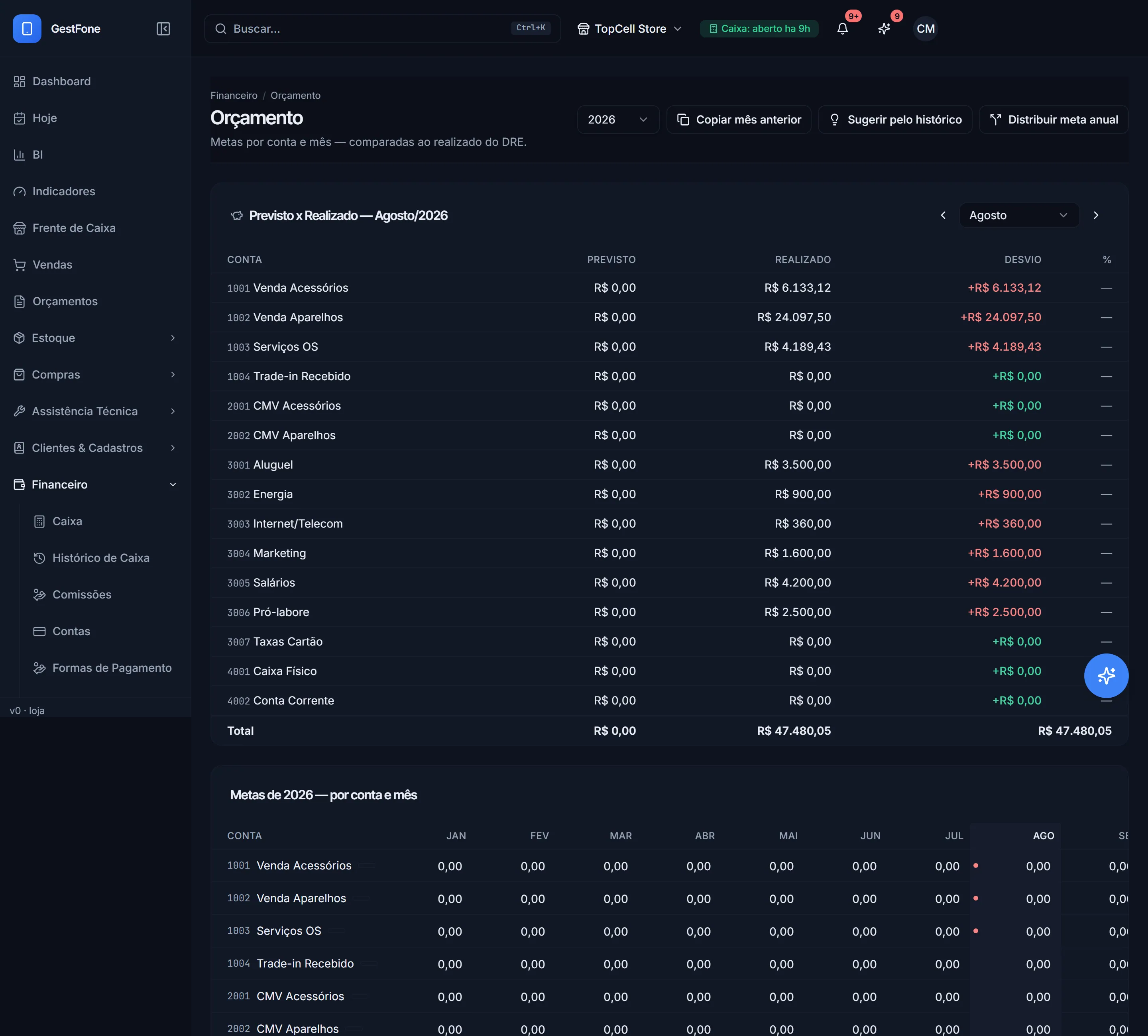The width and height of the screenshot is (1148, 1036).
Task: Open the AI sparkle icon in header
Action: click(x=884, y=28)
